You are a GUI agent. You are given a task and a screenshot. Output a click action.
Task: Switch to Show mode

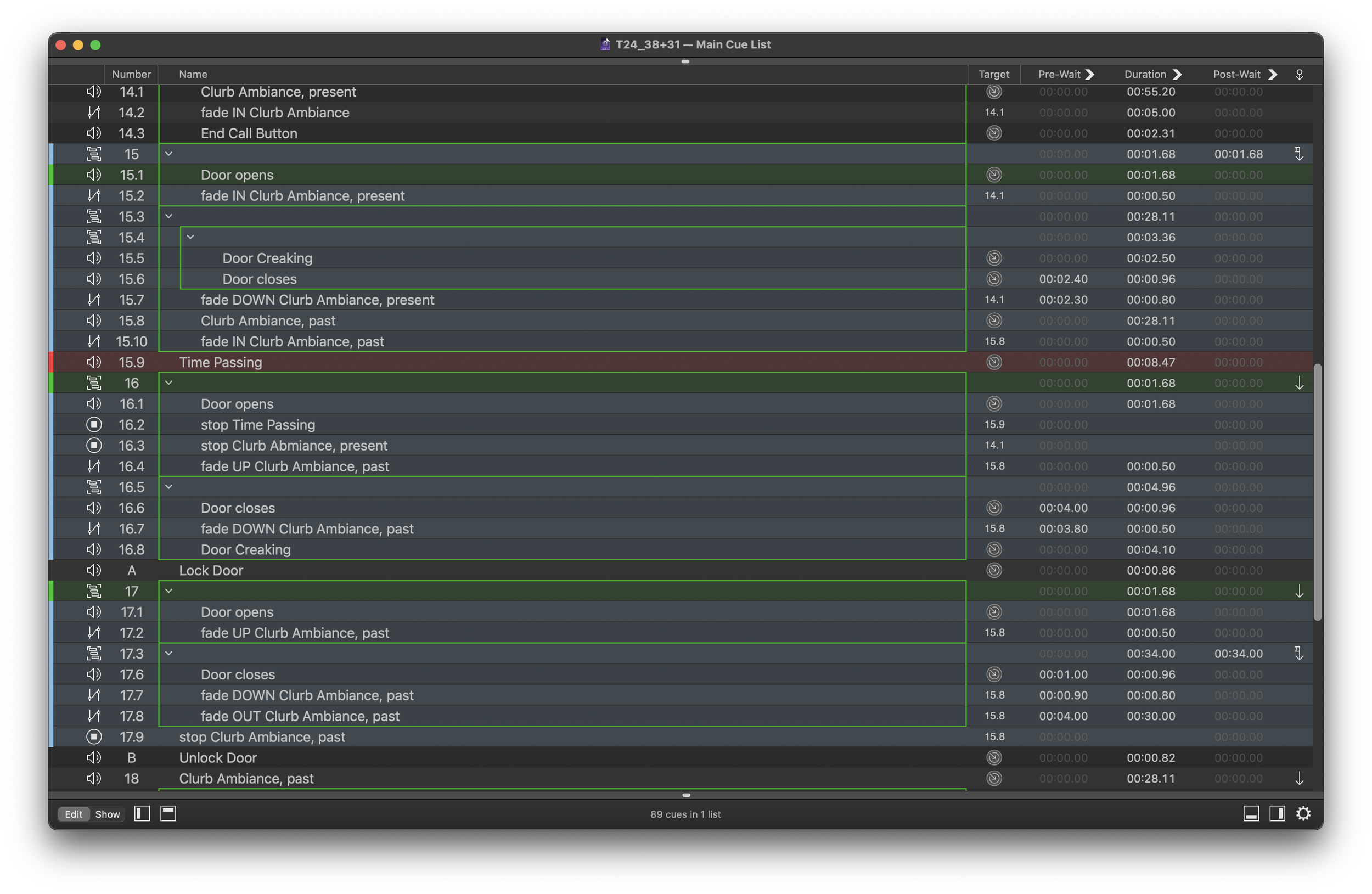(107, 814)
